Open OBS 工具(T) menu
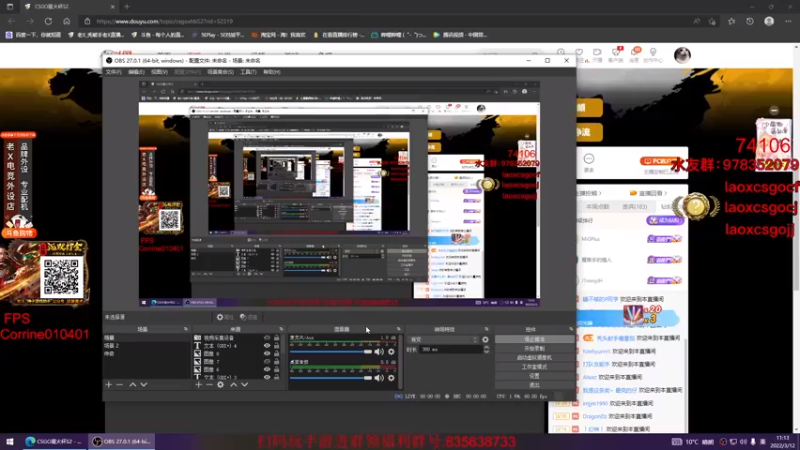 [248, 72]
